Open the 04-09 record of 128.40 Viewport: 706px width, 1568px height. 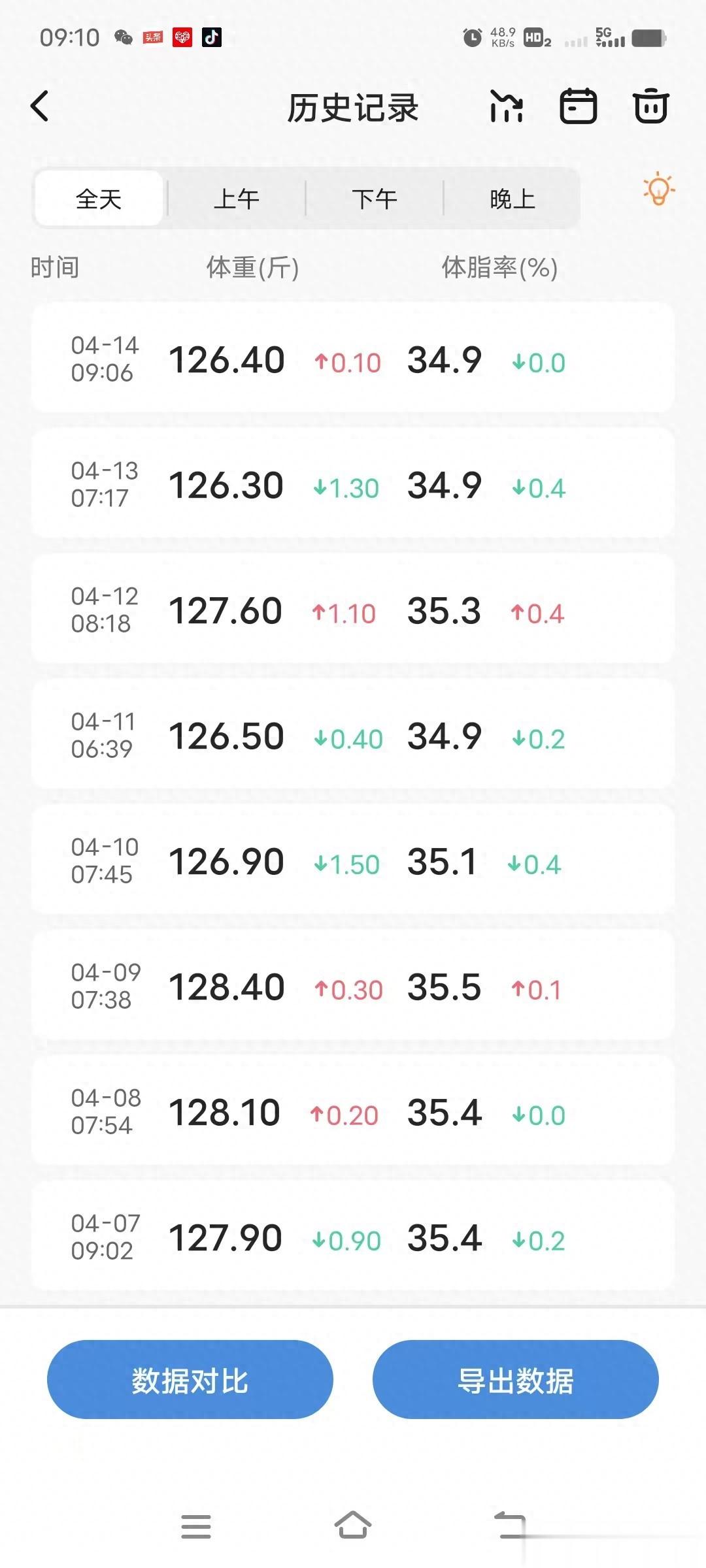pos(353,985)
